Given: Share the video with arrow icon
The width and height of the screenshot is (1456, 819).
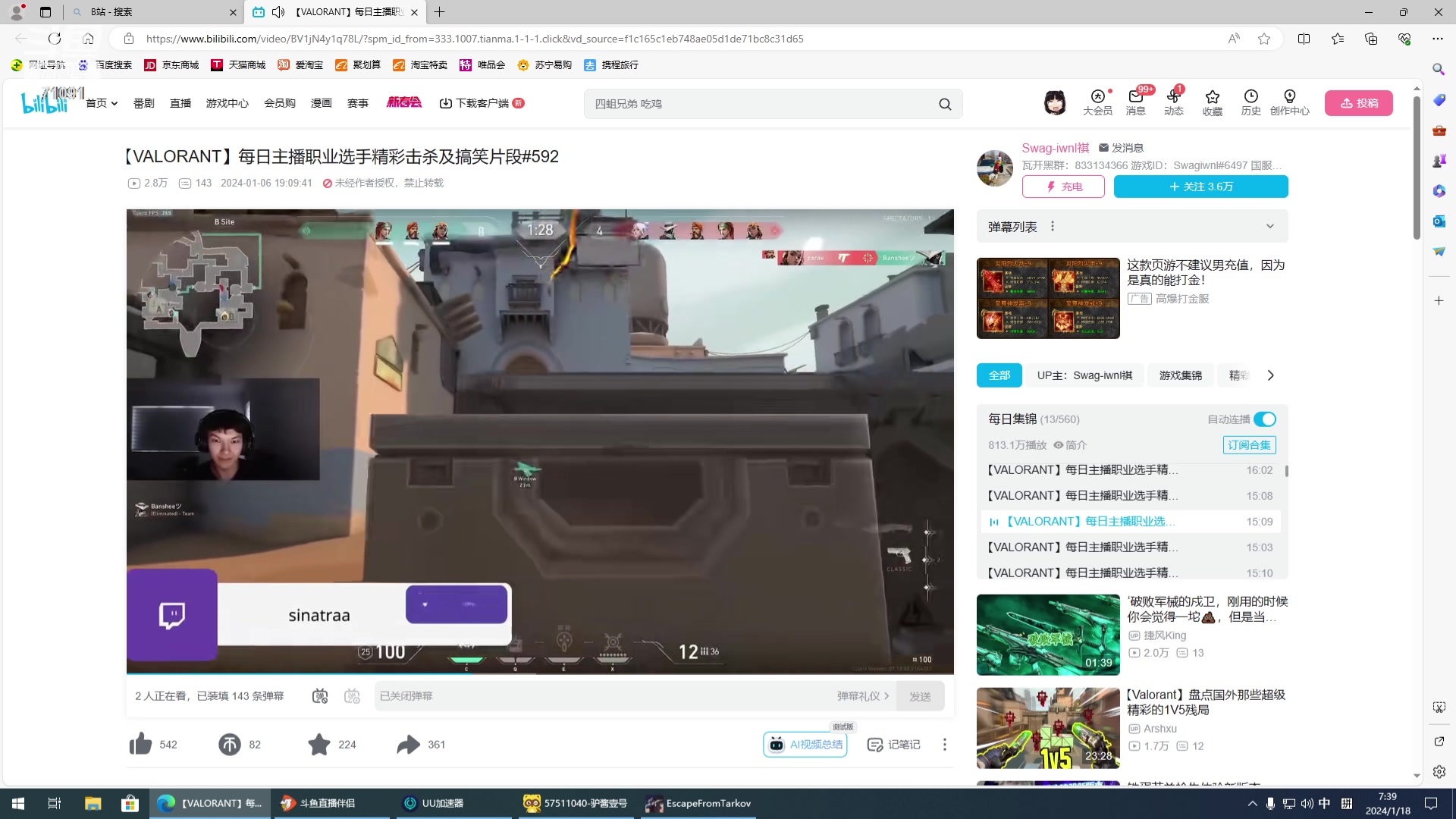Looking at the screenshot, I should click(409, 745).
